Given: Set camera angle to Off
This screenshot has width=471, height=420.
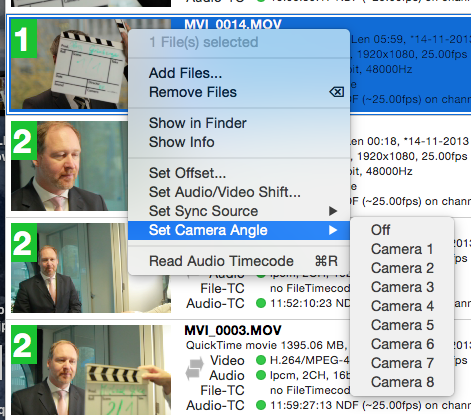Looking at the screenshot, I should pyautogui.click(x=402, y=230).
